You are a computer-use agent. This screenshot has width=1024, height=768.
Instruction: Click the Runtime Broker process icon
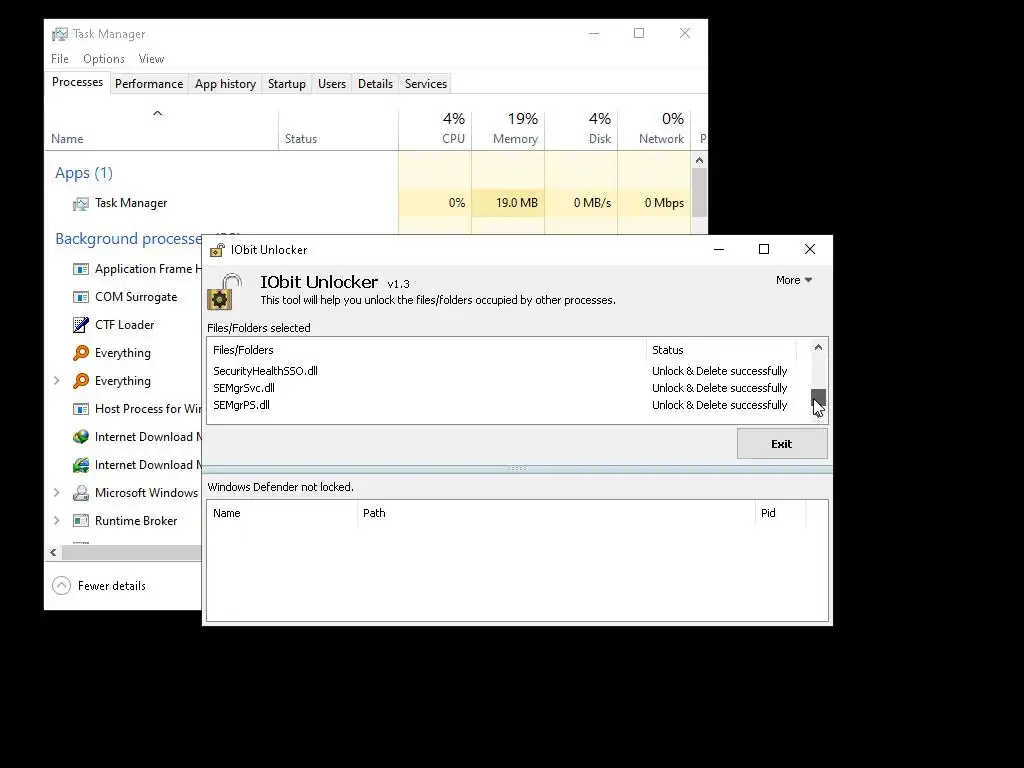pyautogui.click(x=81, y=520)
